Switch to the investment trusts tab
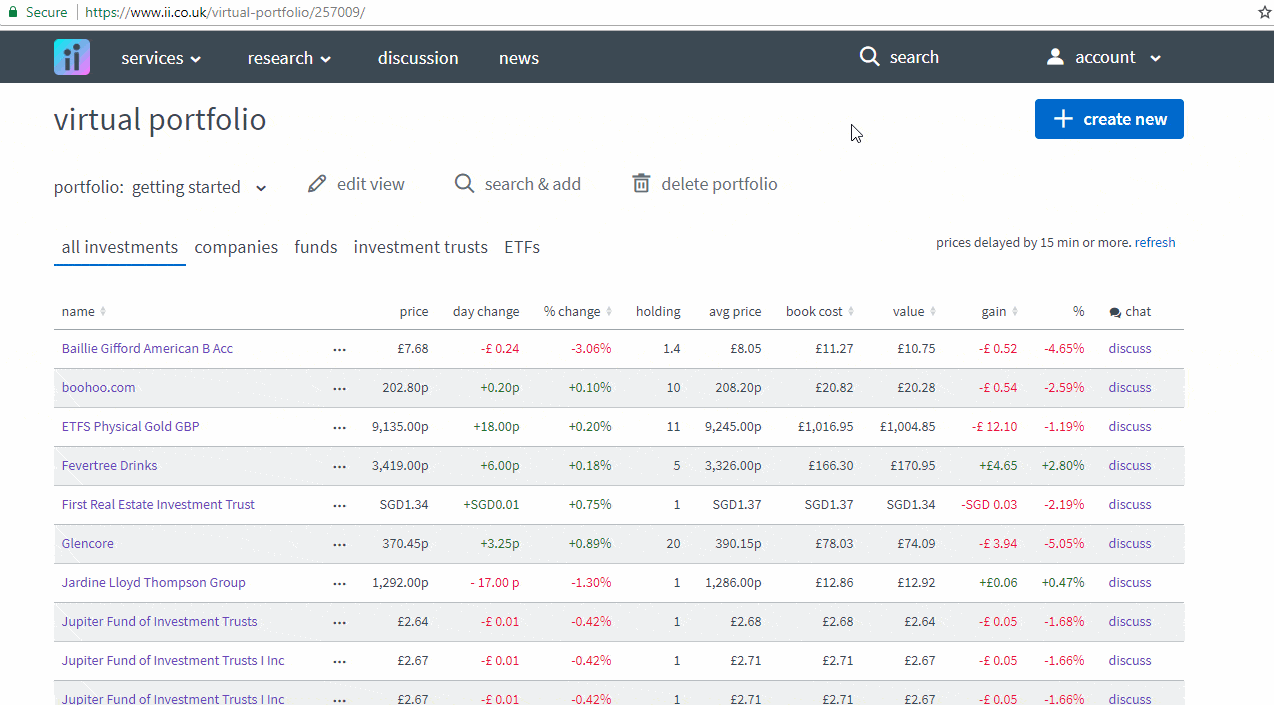This screenshot has width=1274, height=705. coord(421,247)
